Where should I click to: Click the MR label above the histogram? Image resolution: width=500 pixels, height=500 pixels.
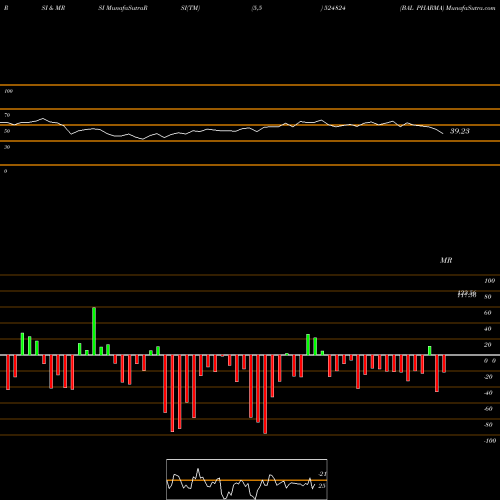click(446, 260)
